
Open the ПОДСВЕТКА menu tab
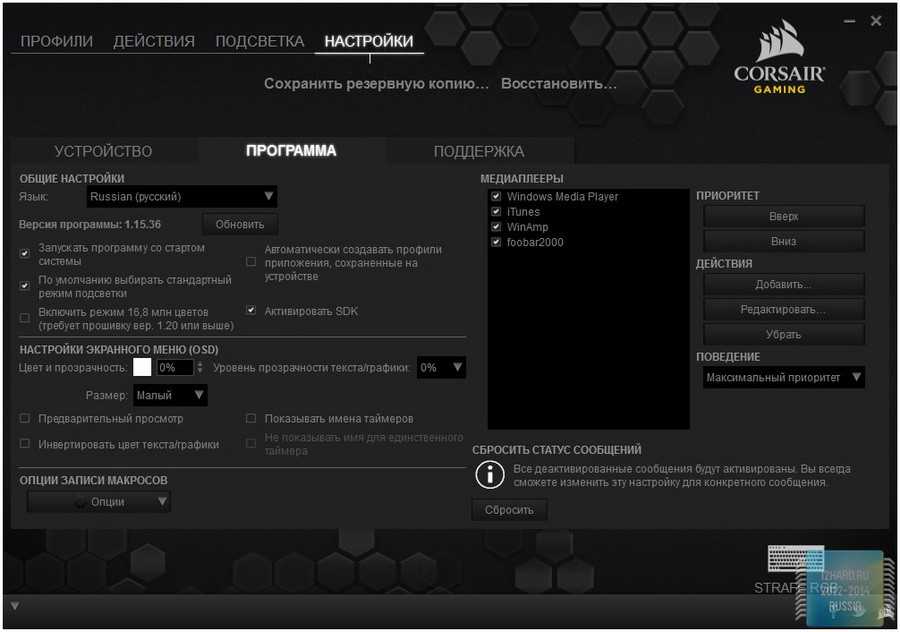click(259, 41)
